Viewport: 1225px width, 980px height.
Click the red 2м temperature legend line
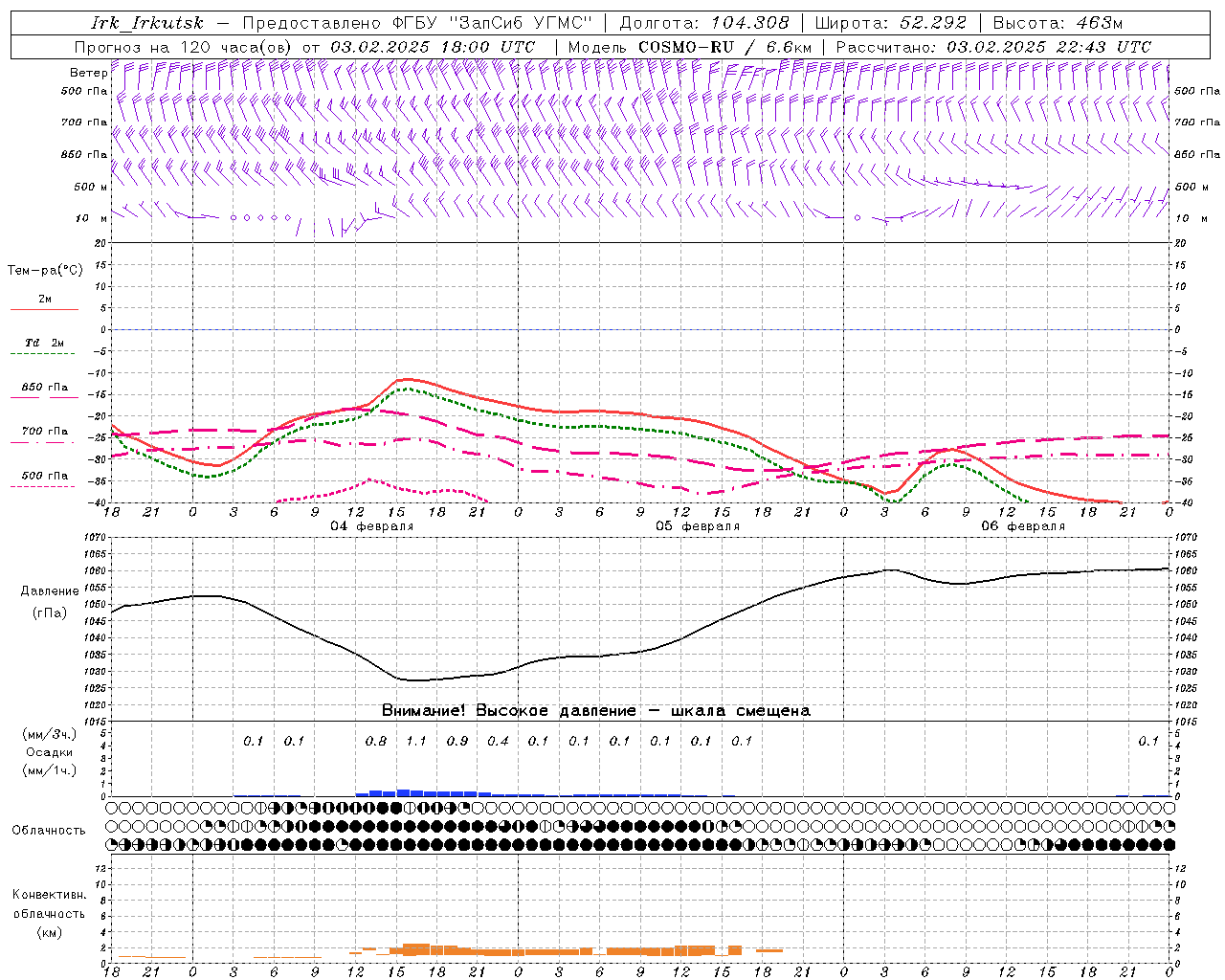point(44,309)
